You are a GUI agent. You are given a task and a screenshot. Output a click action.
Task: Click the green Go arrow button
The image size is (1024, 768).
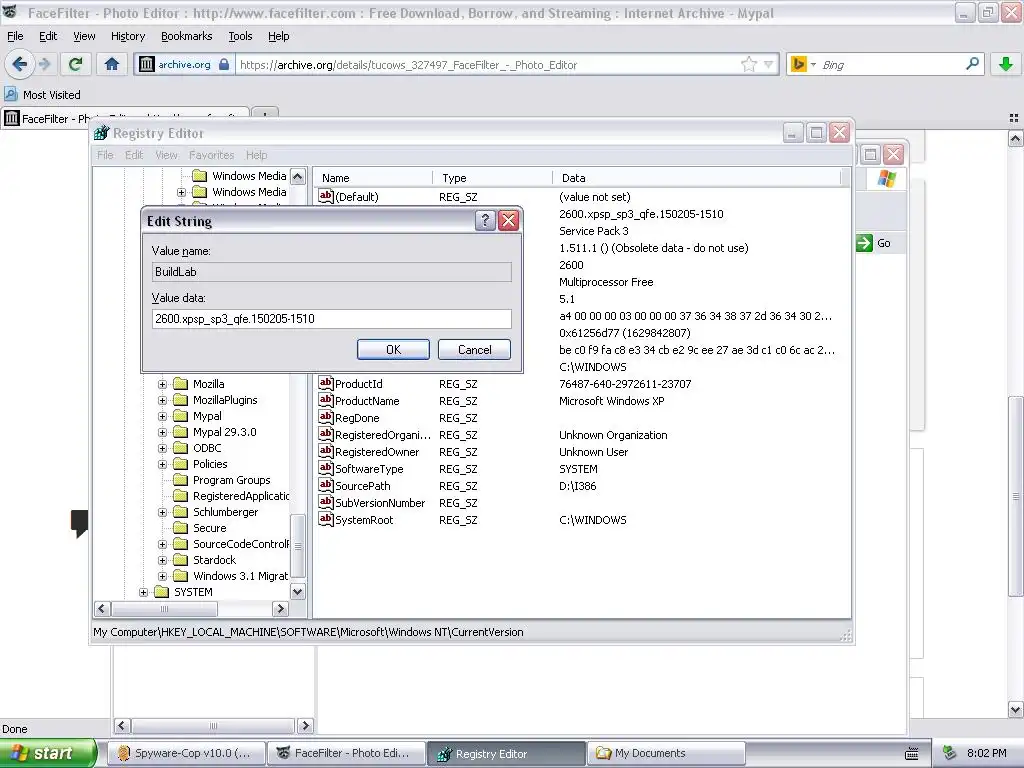click(x=864, y=243)
